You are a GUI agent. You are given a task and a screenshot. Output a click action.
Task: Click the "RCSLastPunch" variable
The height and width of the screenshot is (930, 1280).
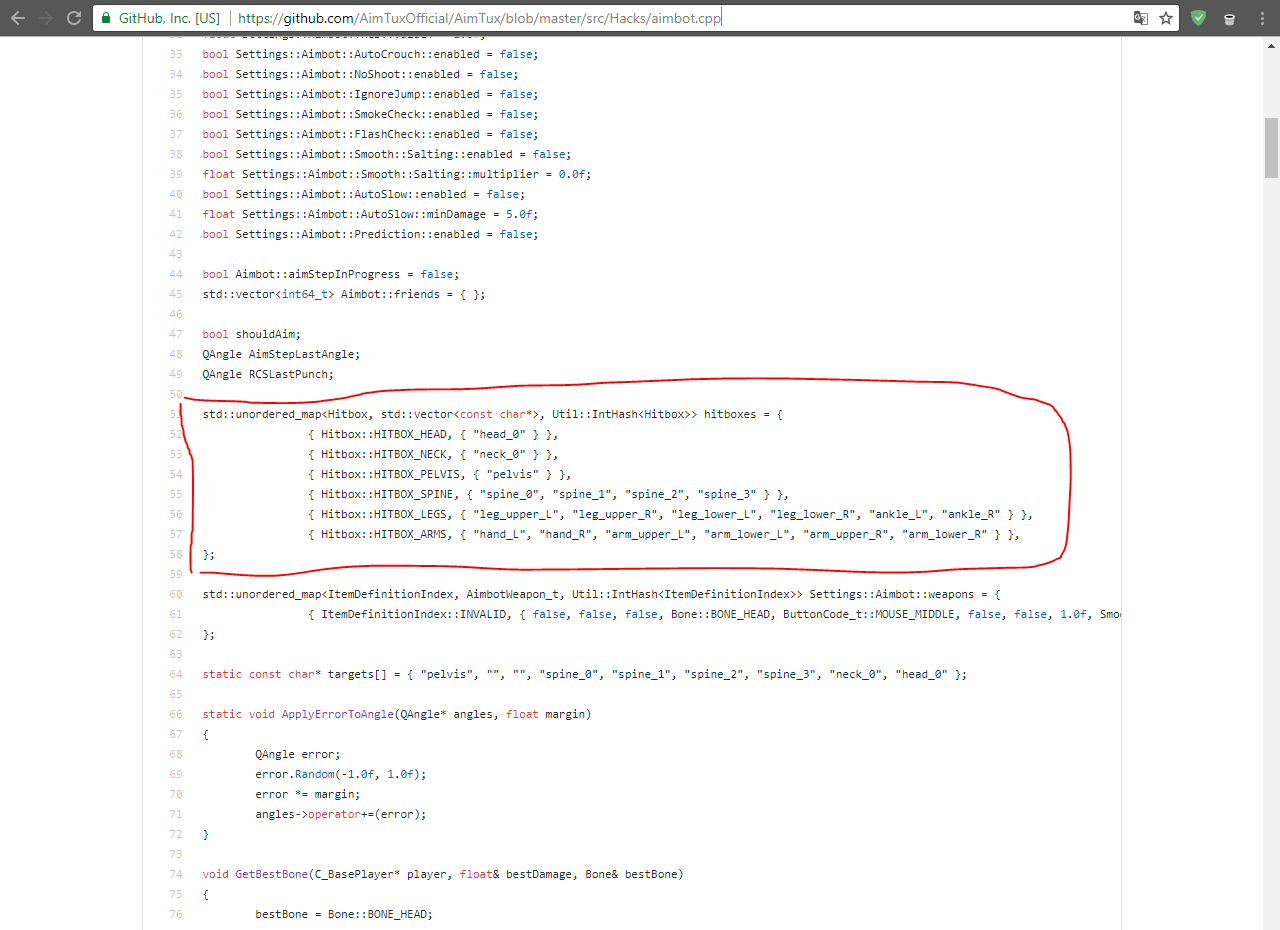point(288,374)
